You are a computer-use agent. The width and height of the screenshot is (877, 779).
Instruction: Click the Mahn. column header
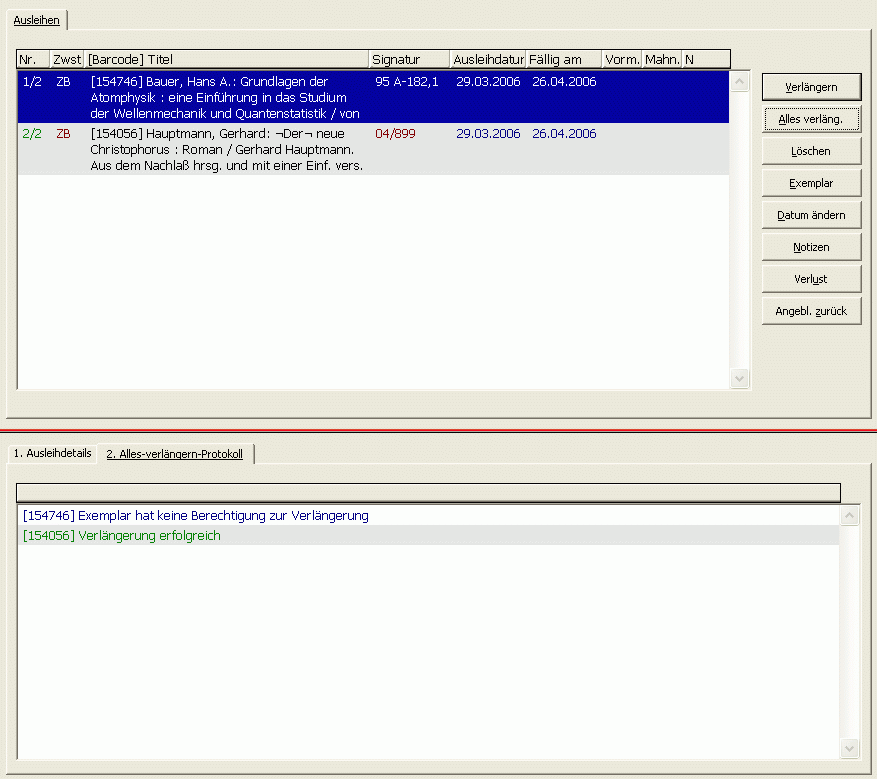662,59
